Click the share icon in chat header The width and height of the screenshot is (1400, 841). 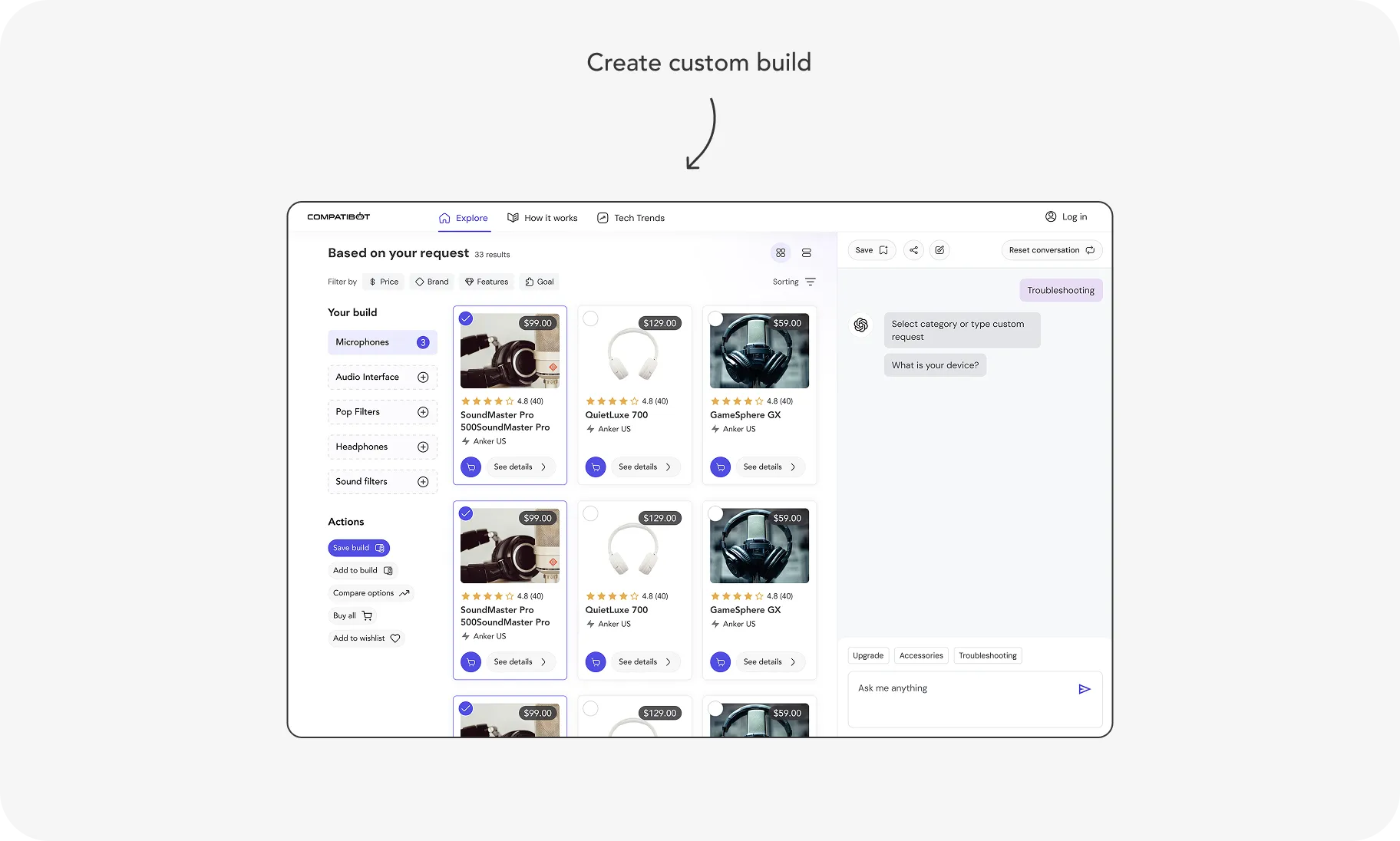(x=913, y=250)
